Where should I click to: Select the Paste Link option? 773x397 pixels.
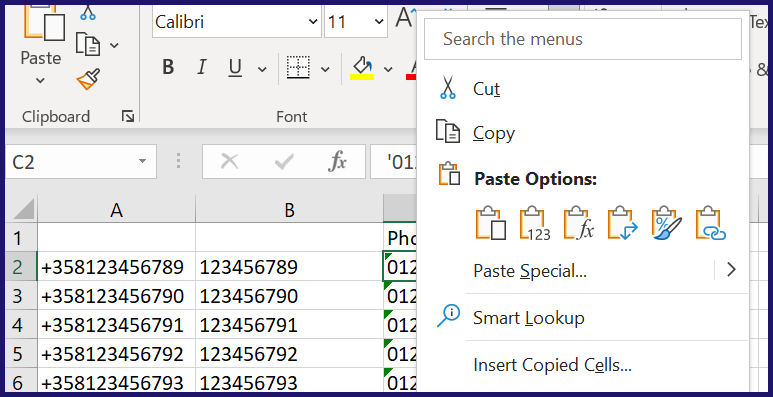(710, 224)
